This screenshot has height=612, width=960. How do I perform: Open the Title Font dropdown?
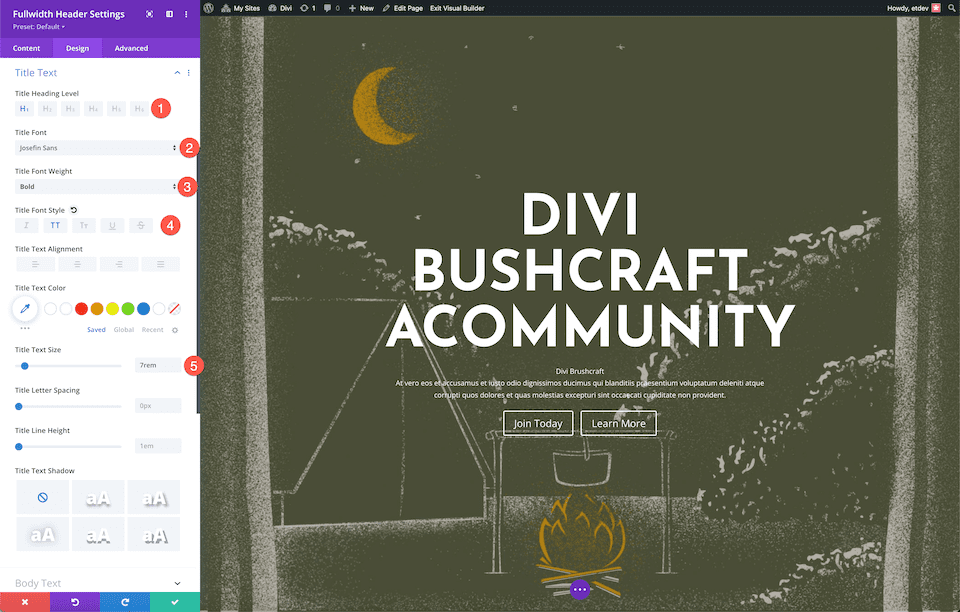[97, 148]
